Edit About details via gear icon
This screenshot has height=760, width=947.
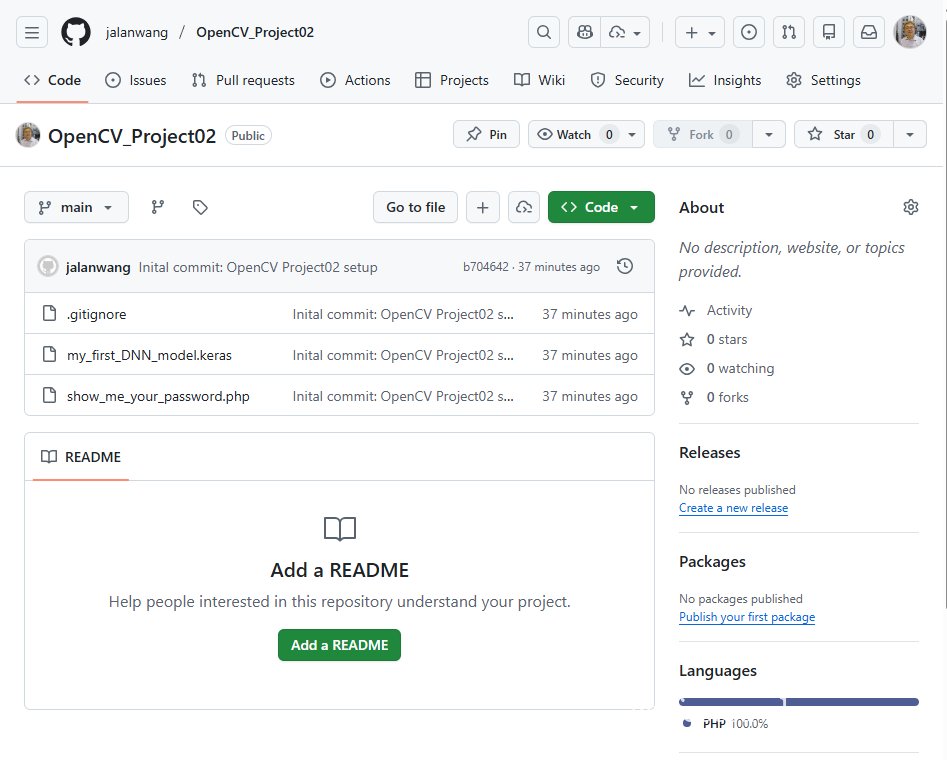(910, 207)
